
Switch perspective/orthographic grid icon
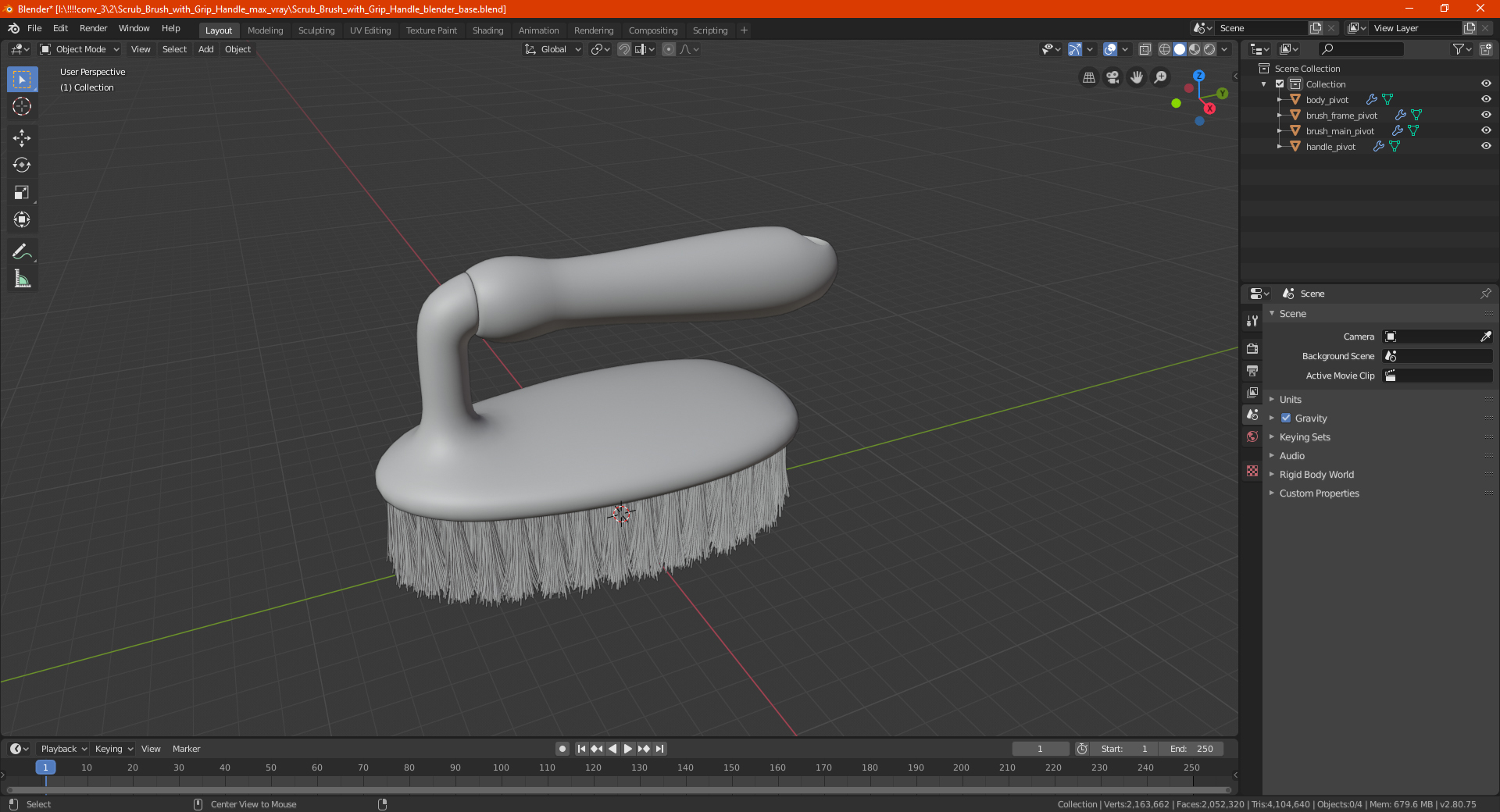tap(1088, 77)
